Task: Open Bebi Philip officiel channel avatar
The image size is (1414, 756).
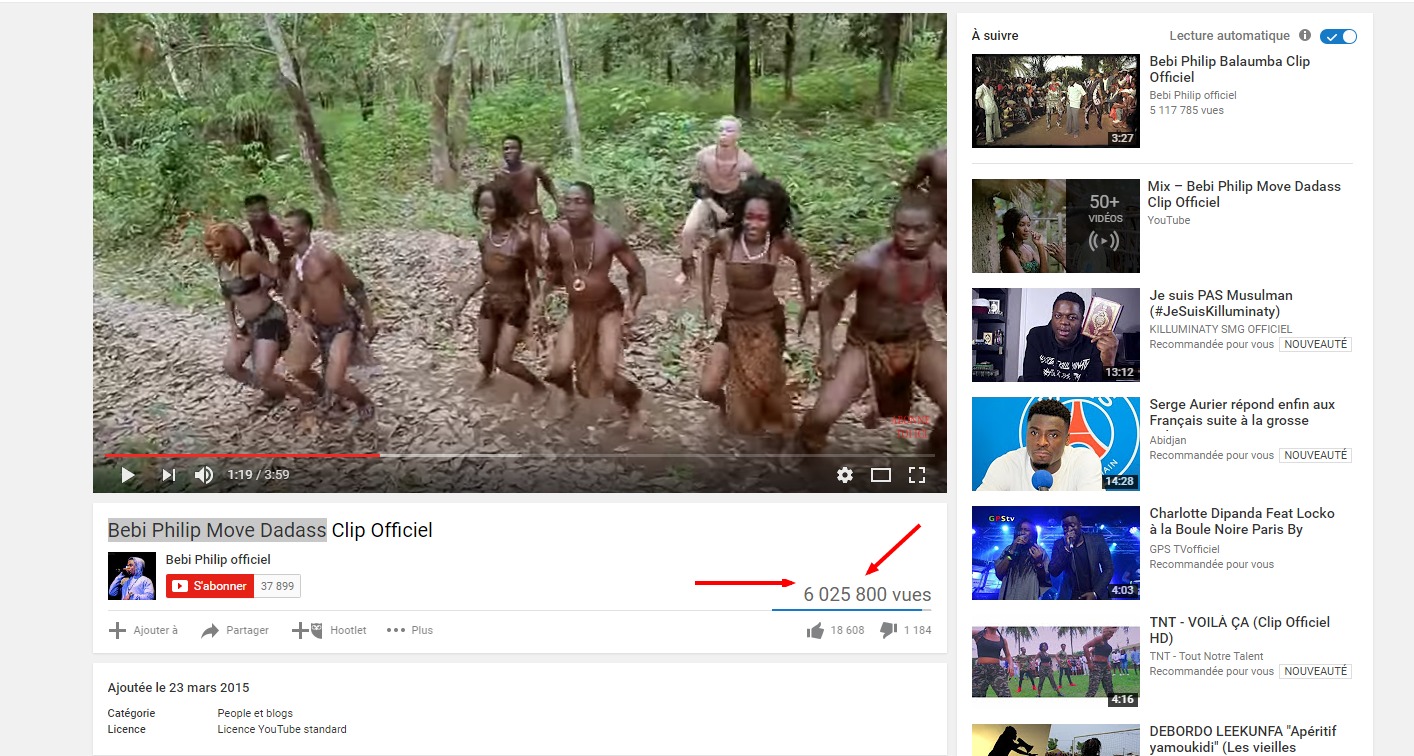Action: [132, 576]
